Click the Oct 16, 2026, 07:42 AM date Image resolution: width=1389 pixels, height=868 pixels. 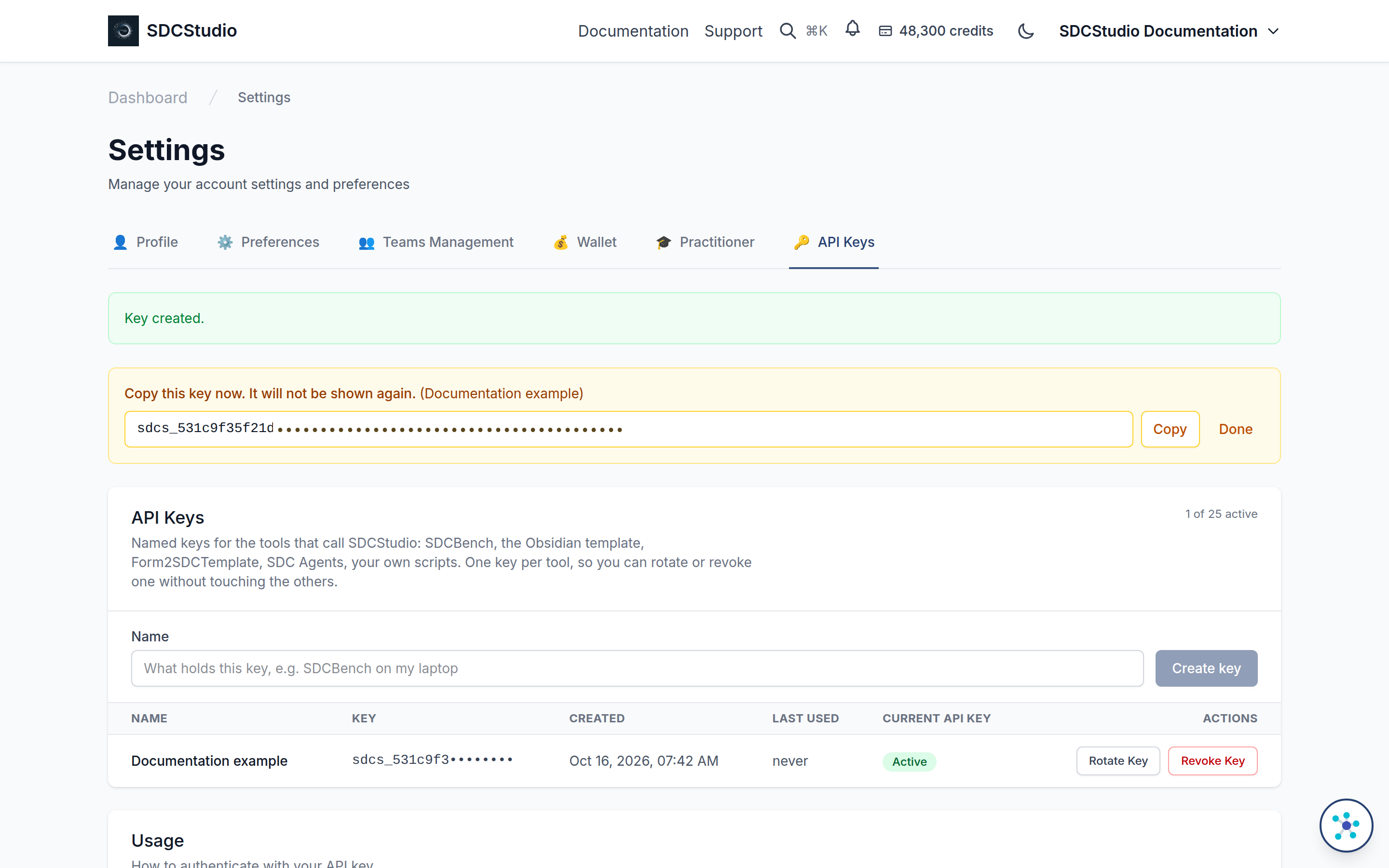click(x=643, y=760)
